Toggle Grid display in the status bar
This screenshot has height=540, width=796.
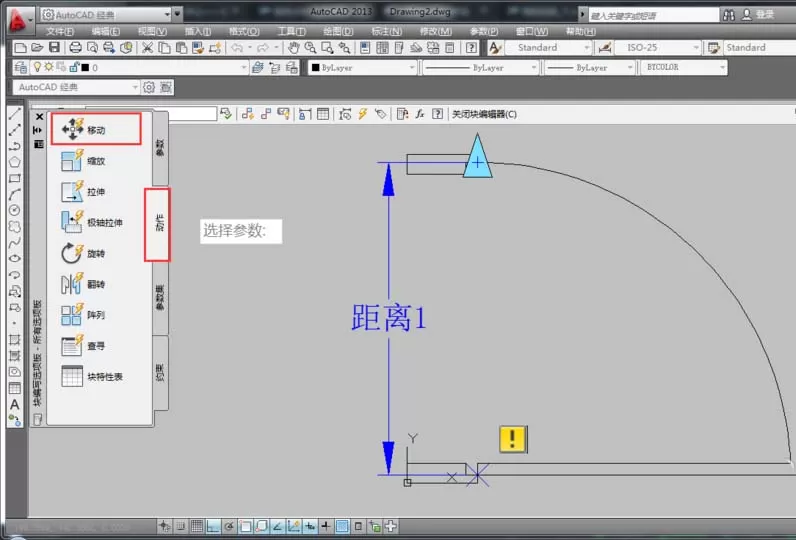click(197, 526)
